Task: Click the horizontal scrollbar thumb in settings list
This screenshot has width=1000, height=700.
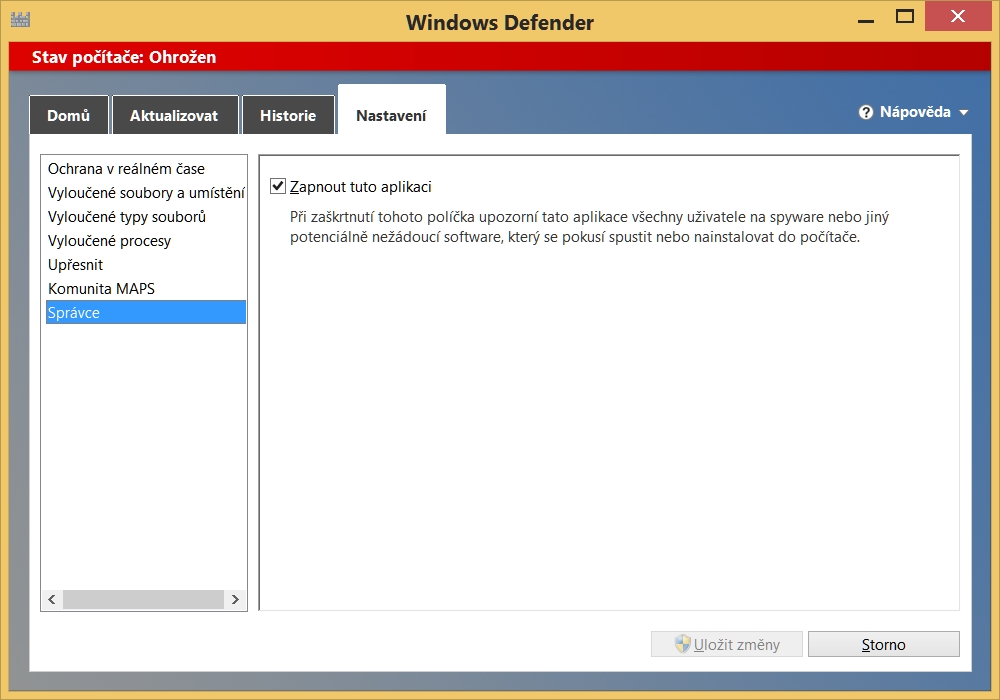Action: coord(143,599)
